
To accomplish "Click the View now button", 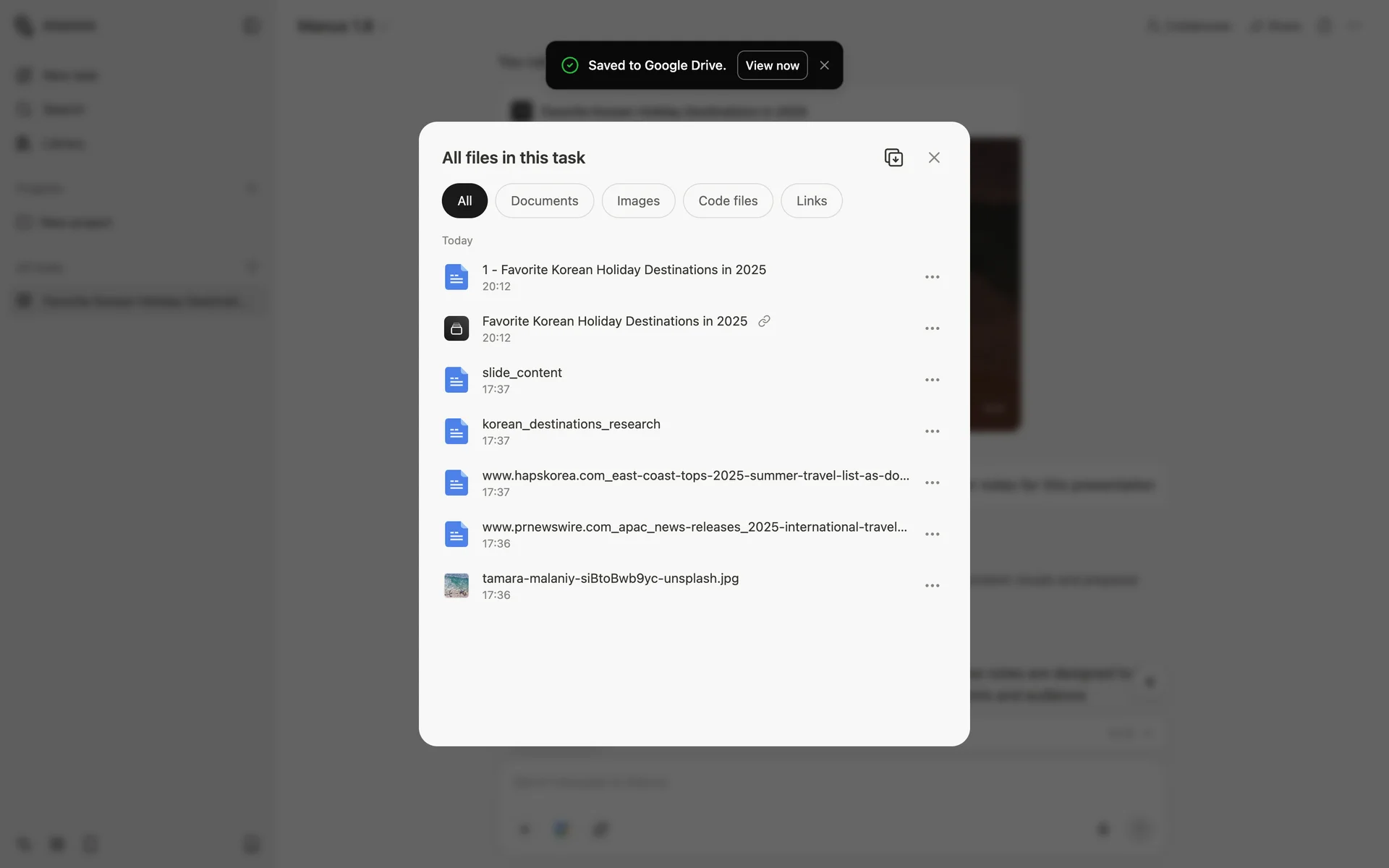I will [x=772, y=65].
